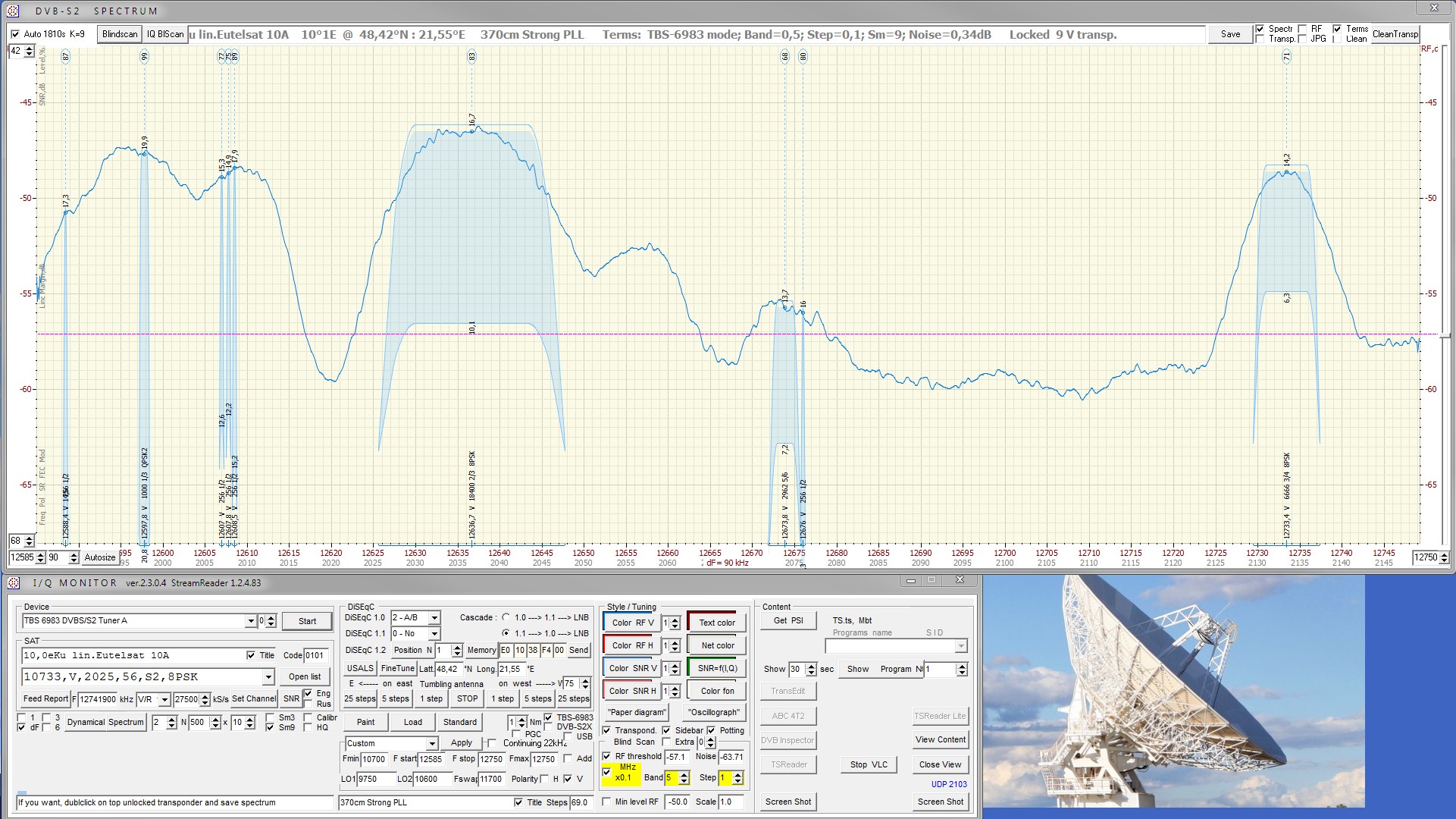The width and height of the screenshot is (1456, 819).
Task: Toggle the MHz x0.1 checkbox
Action: point(606,772)
